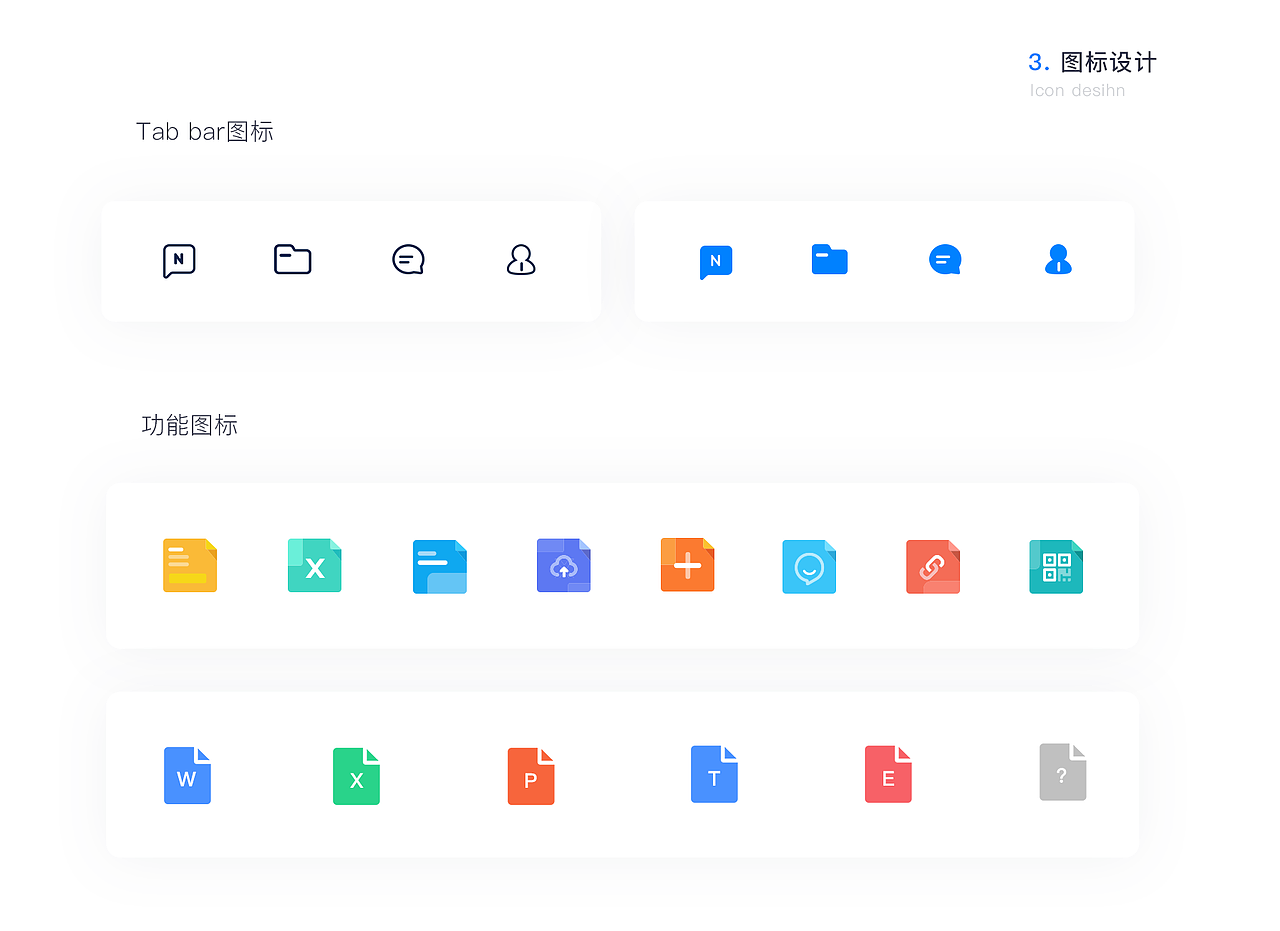
Task: Open the teal X spreadsheet function icon
Action: 315,566
